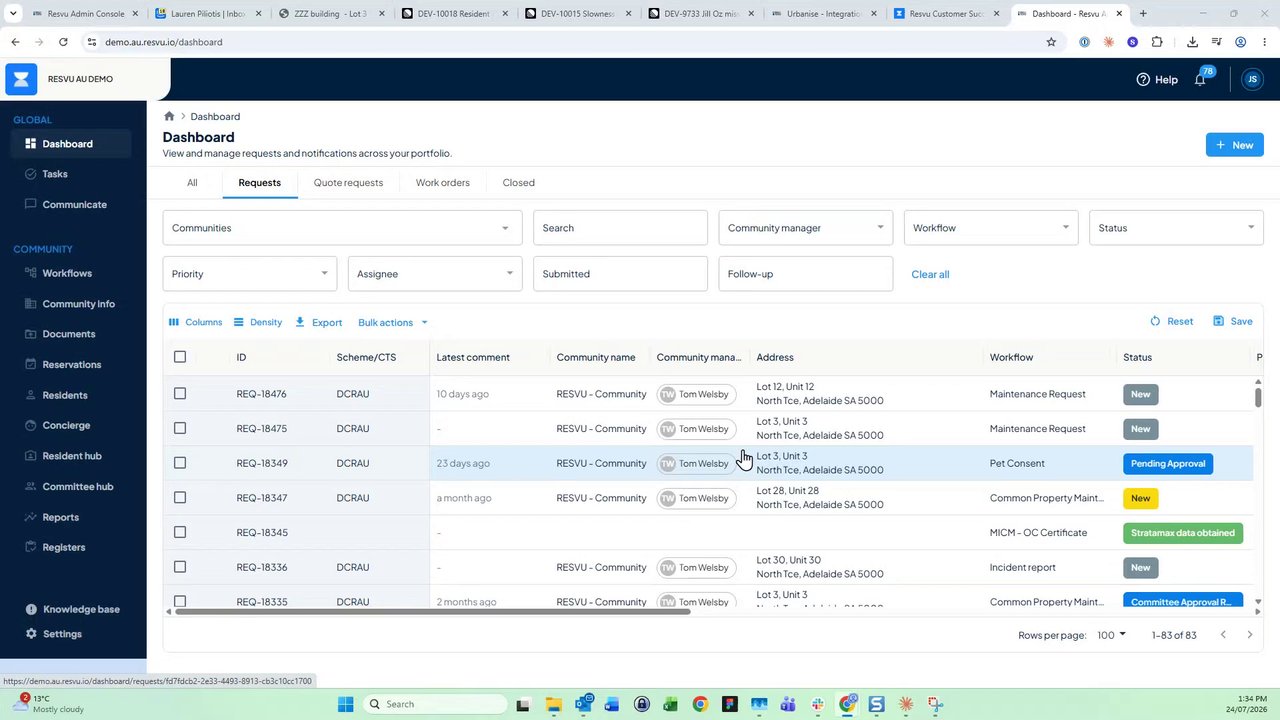This screenshot has width=1280, height=720.
Task: Click the Resvu logo icon
Action: [21, 79]
